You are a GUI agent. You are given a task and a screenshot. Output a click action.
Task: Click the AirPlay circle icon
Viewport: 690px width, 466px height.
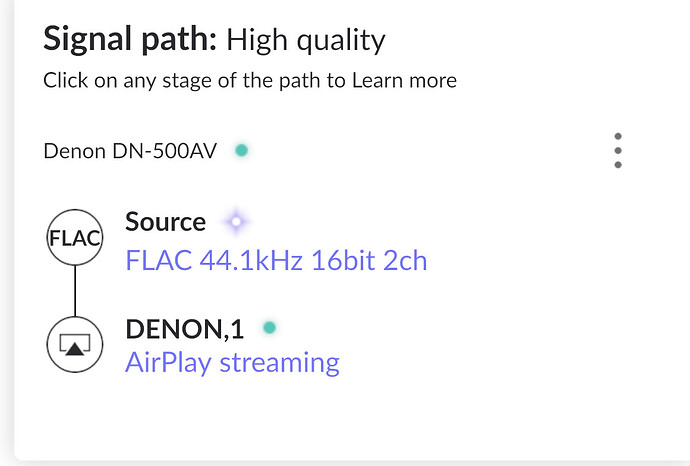pyautogui.click(x=75, y=345)
